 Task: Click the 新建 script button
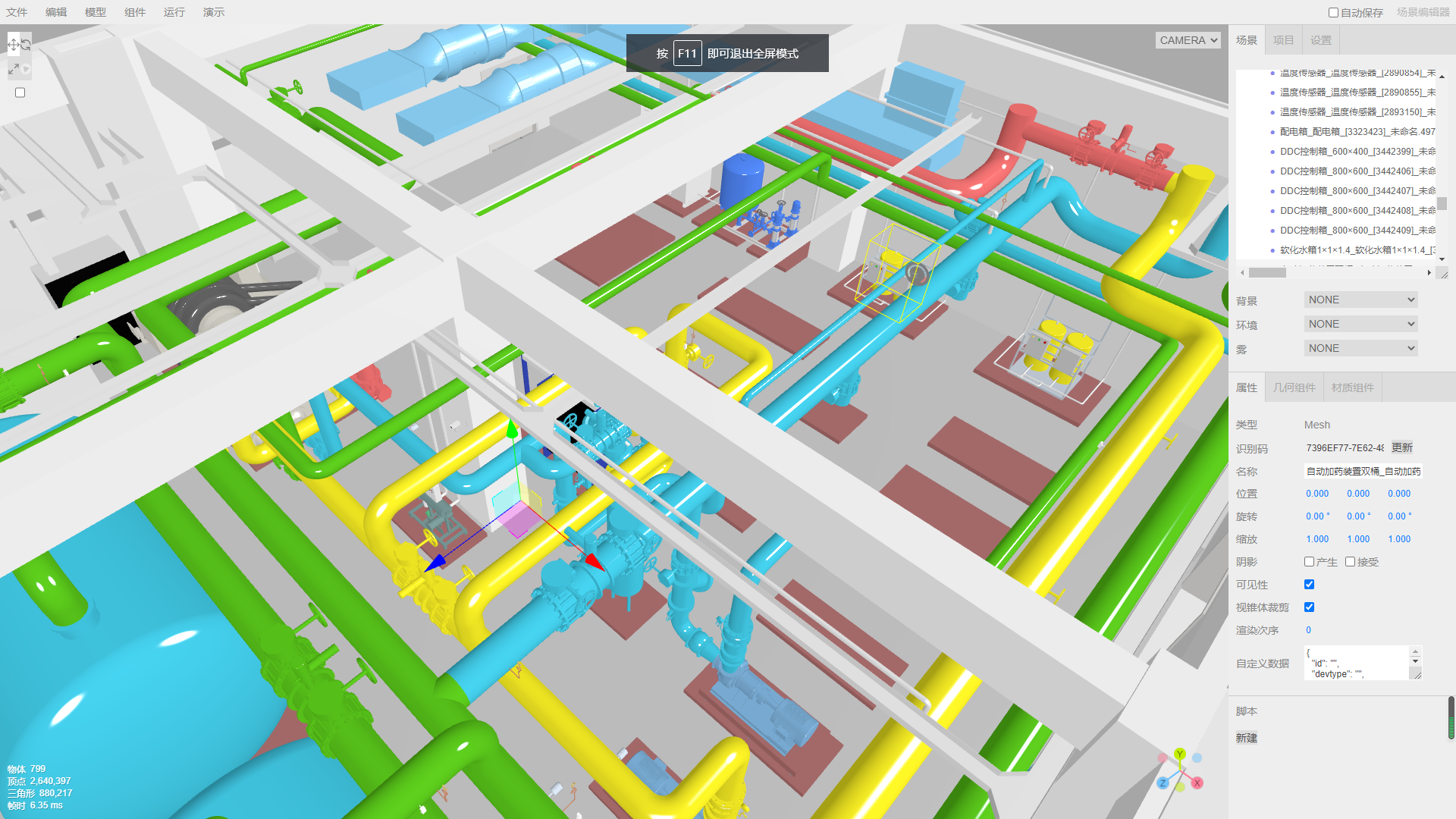[x=1246, y=738]
